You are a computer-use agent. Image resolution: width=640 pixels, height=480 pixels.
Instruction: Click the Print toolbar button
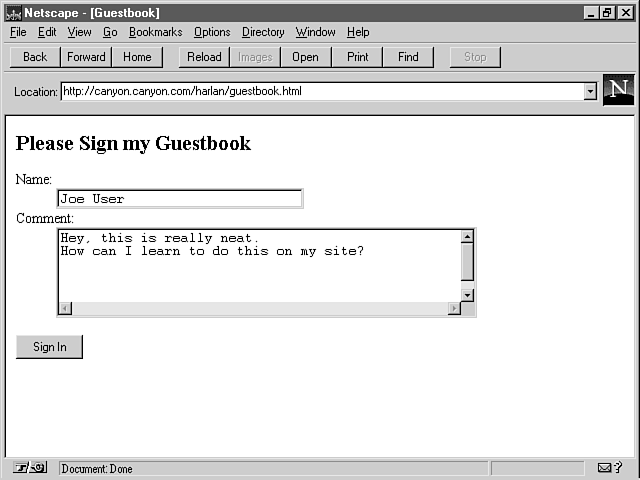pos(357,57)
